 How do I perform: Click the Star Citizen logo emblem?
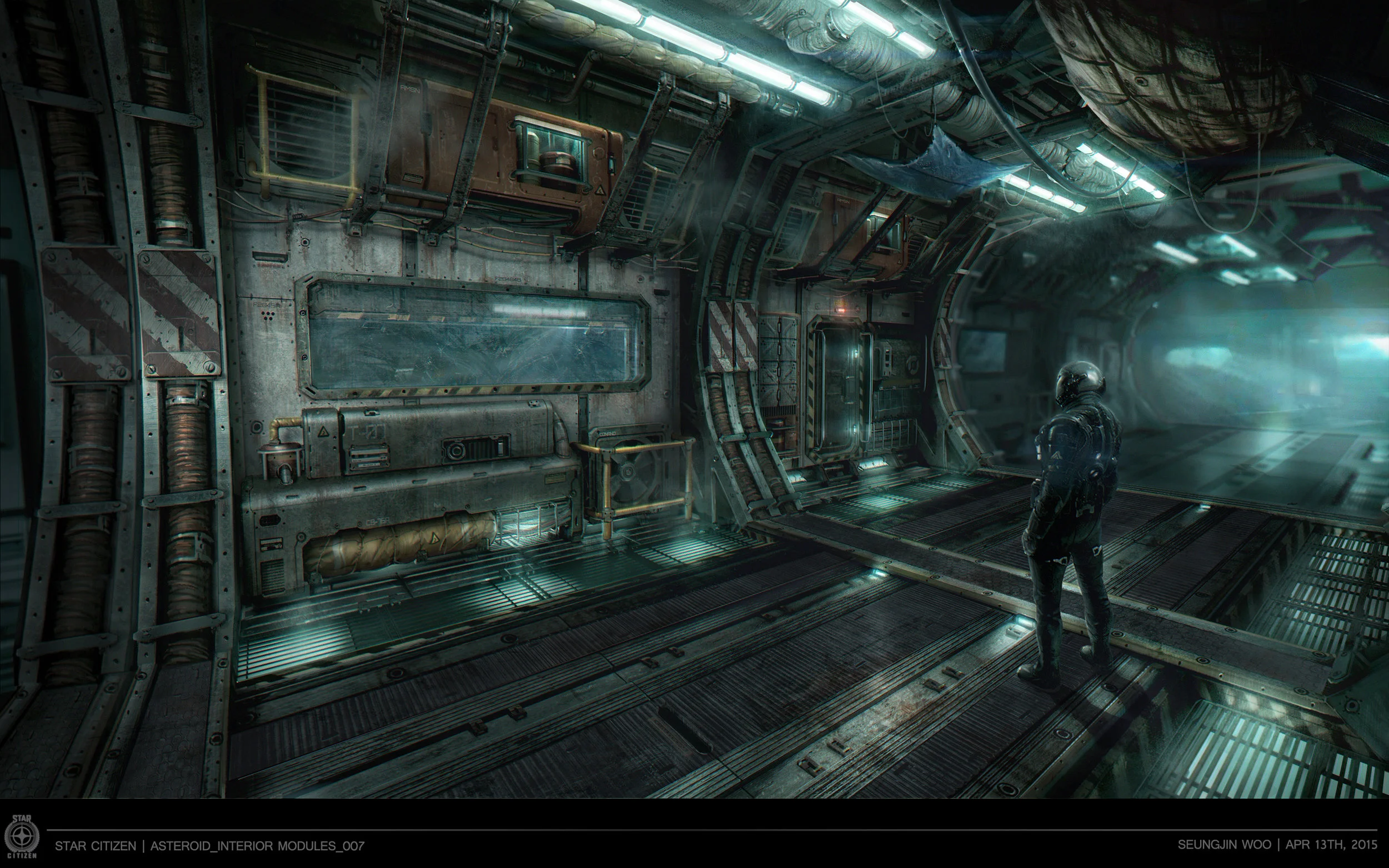click(21, 836)
